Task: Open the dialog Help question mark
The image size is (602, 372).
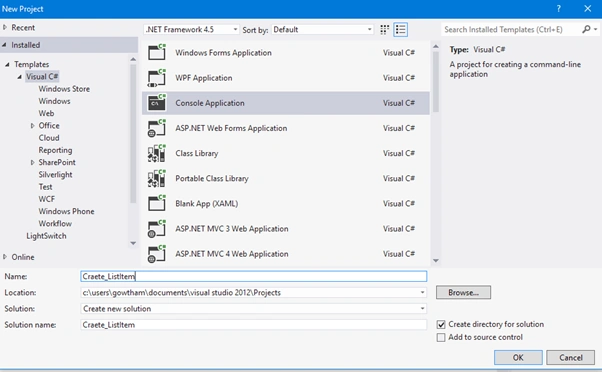Action: point(559,8)
